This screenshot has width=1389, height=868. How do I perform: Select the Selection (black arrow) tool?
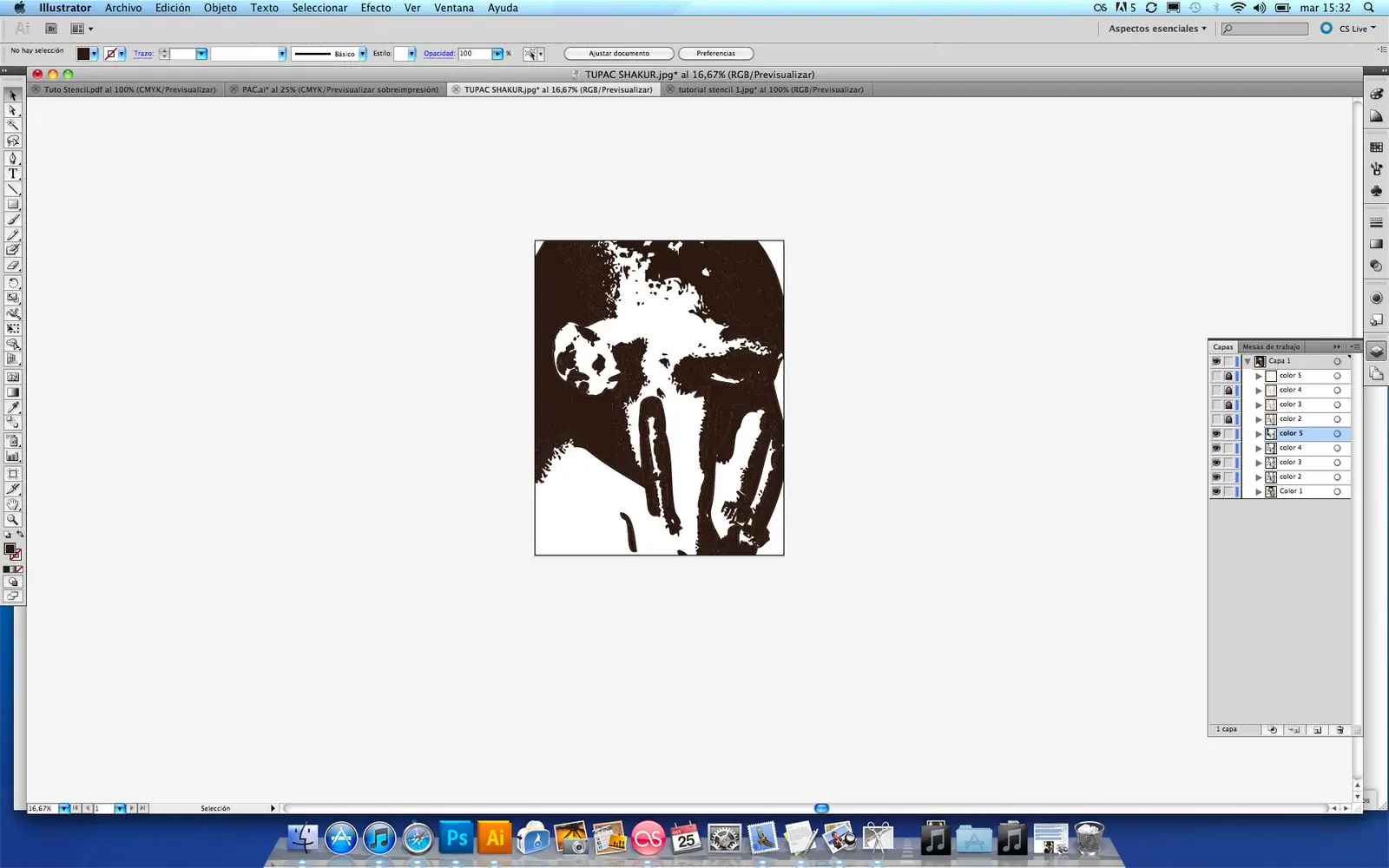click(x=13, y=95)
